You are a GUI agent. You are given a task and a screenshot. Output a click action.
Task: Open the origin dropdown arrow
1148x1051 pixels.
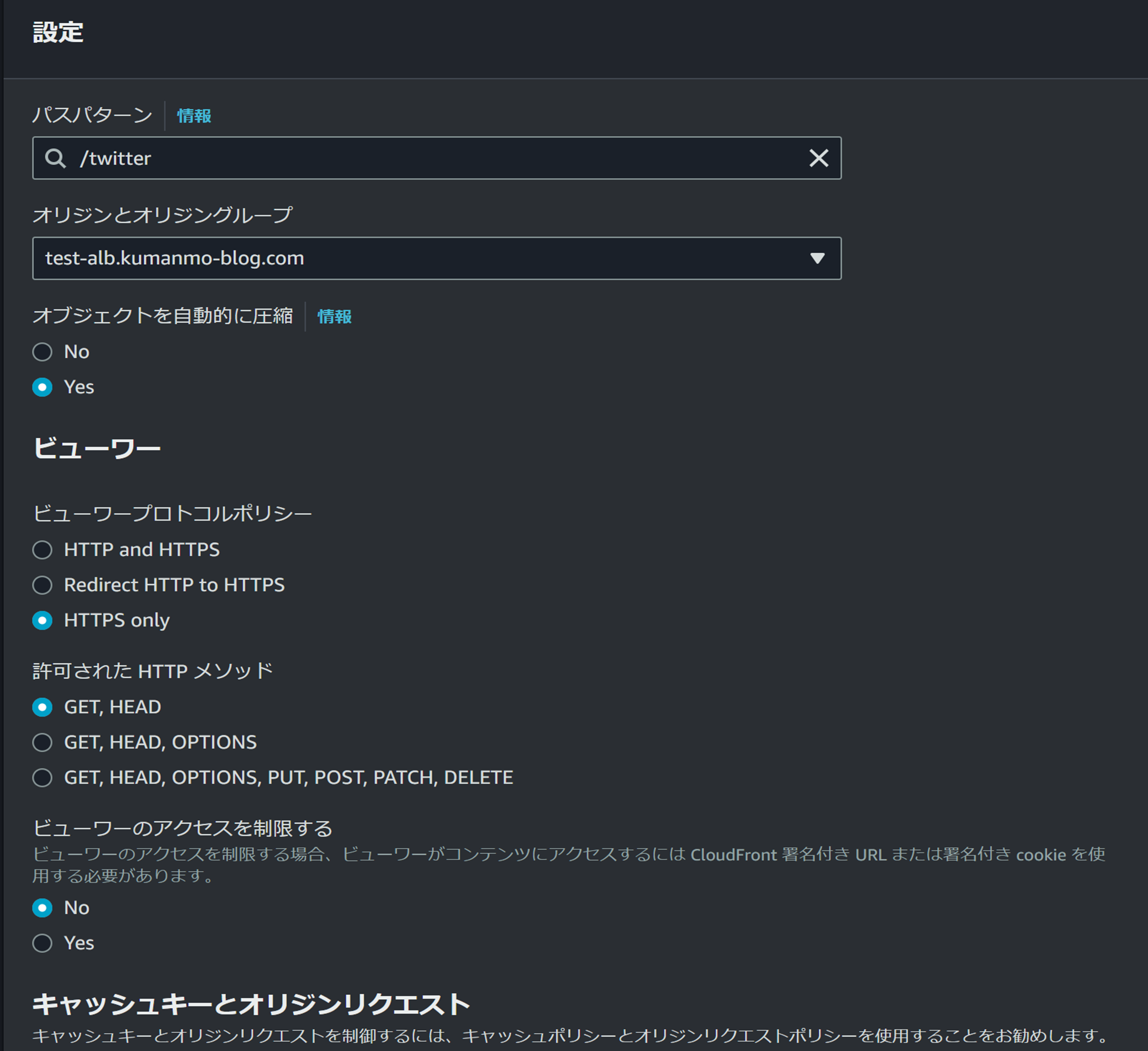point(817,258)
